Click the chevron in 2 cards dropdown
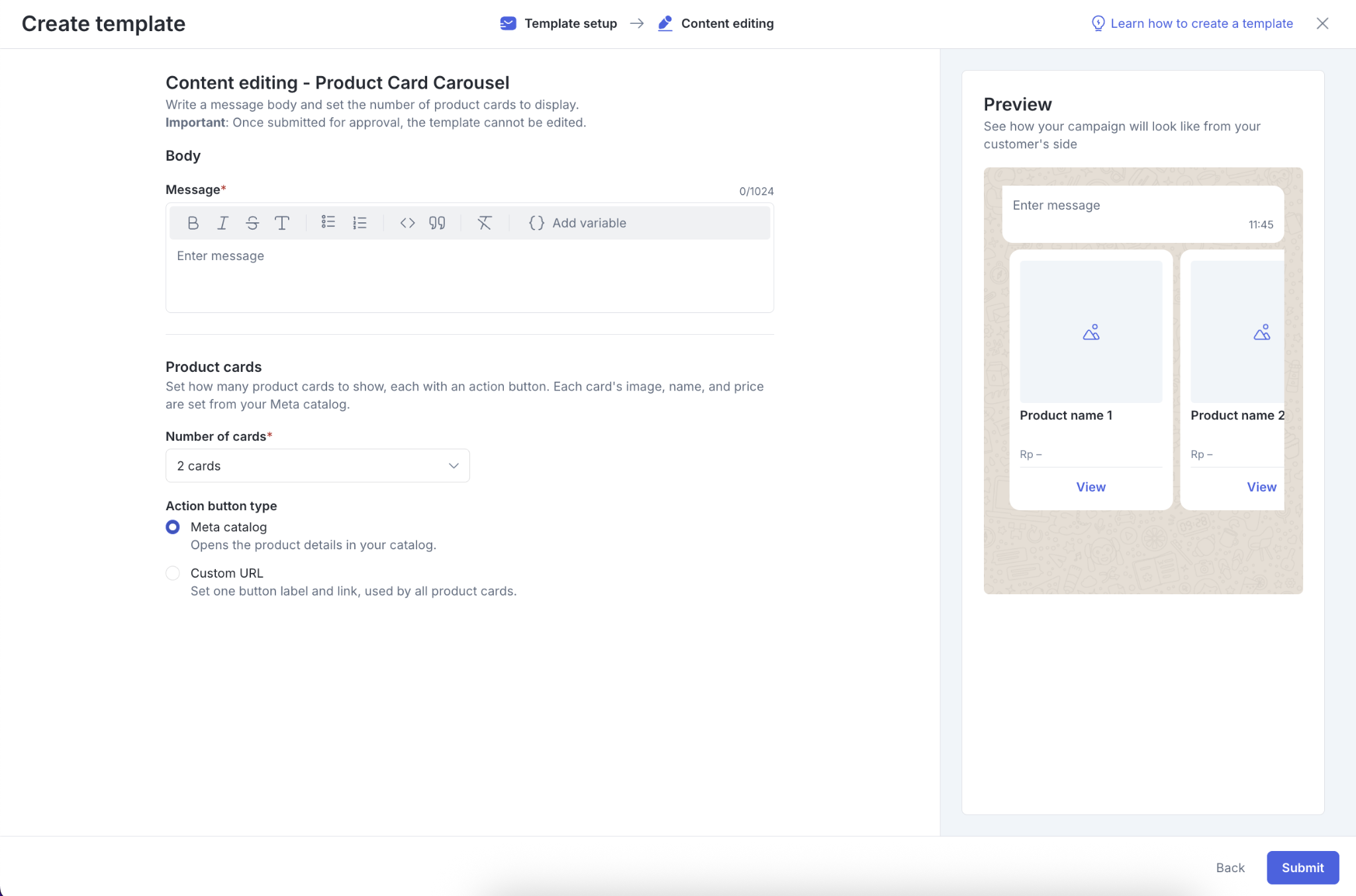The image size is (1356, 896). (x=454, y=466)
